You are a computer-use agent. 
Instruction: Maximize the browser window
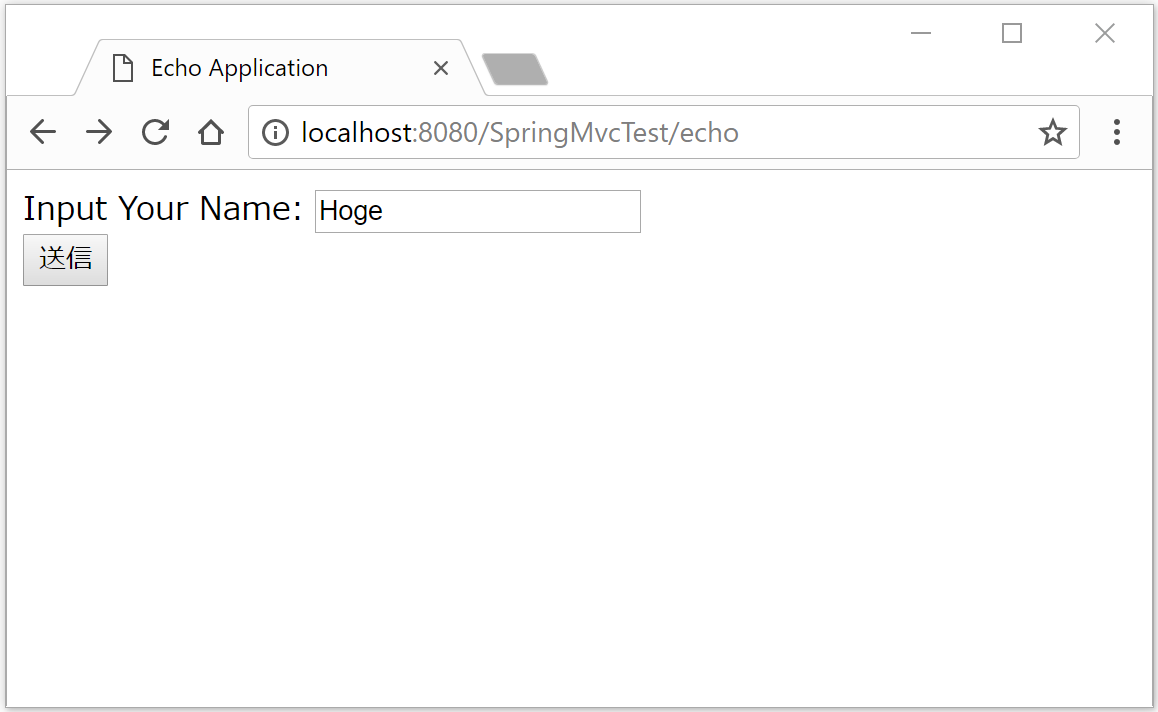[x=1012, y=33]
